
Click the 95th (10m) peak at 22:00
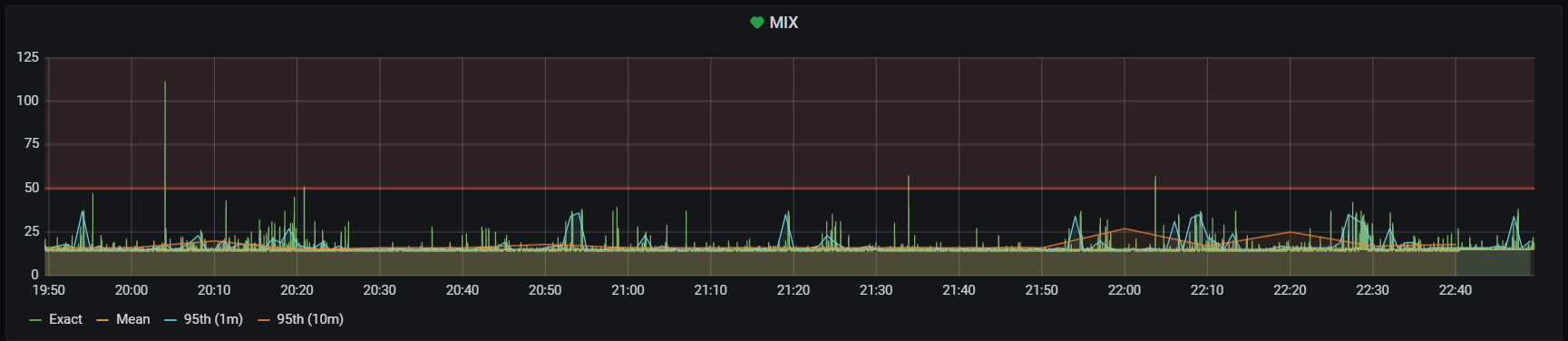tap(1125, 229)
